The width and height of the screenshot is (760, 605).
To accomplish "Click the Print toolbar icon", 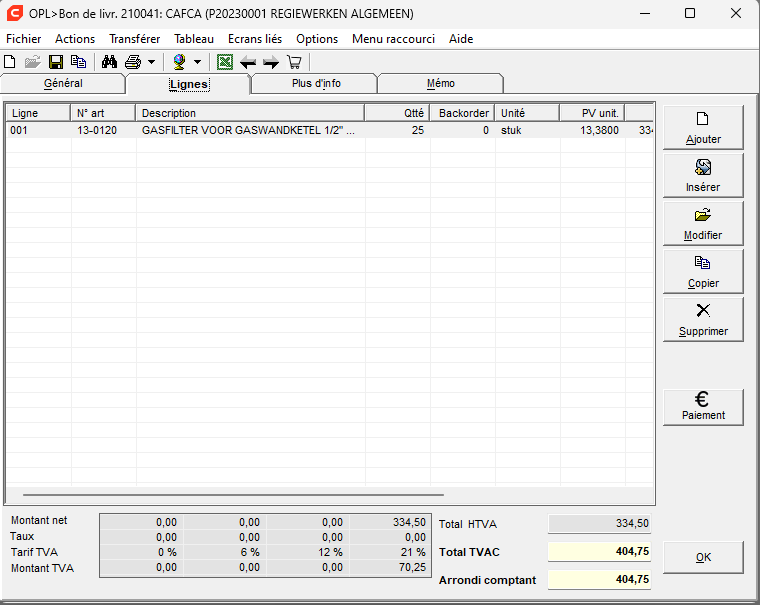I will tap(133, 62).
